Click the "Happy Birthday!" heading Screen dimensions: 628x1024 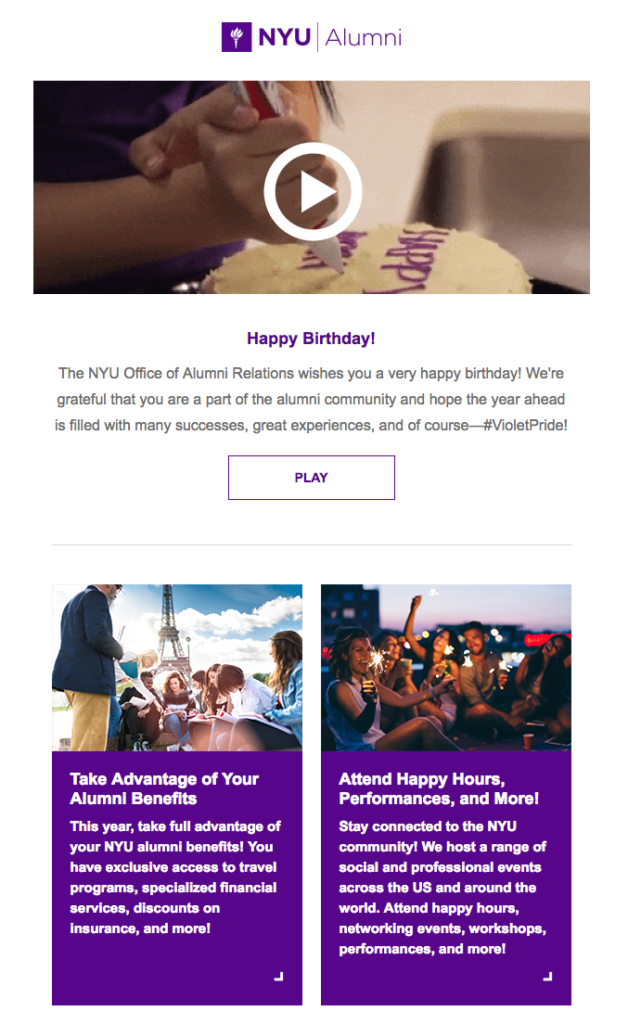pyautogui.click(x=311, y=339)
